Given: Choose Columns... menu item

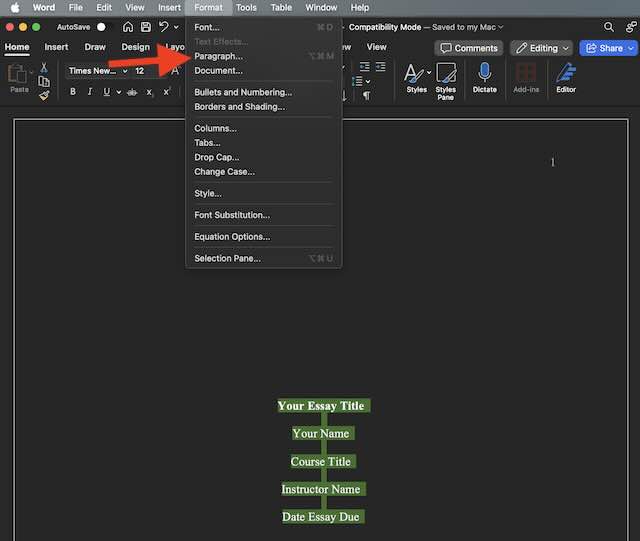Looking at the screenshot, I should (264, 128).
